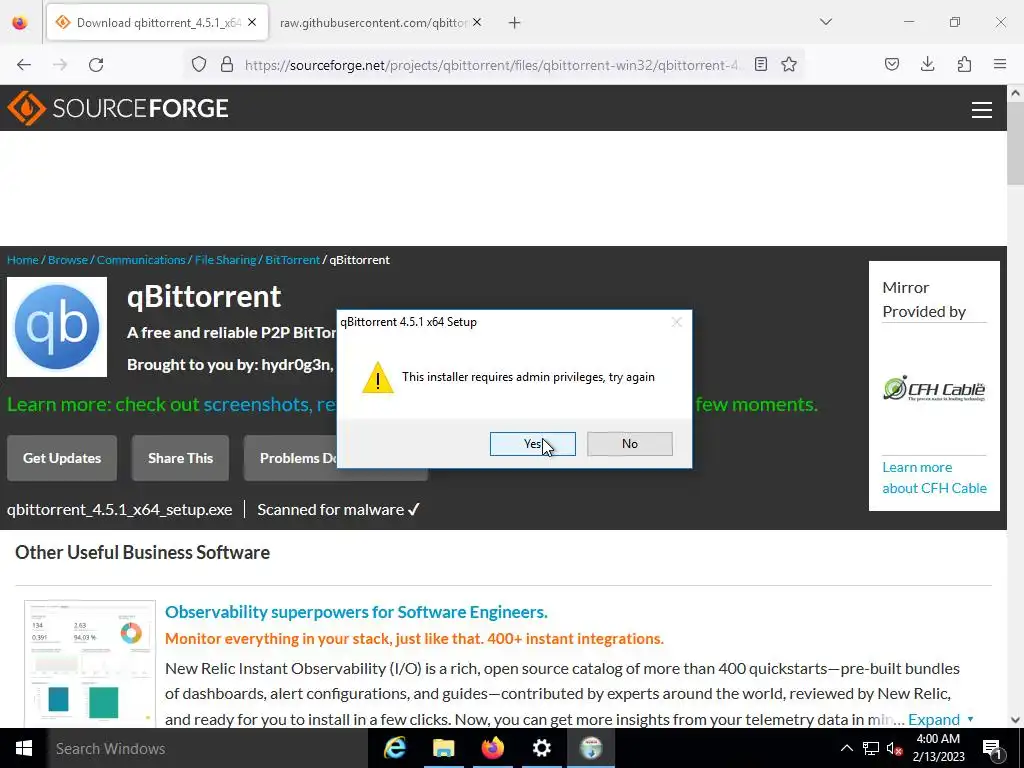Image resolution: width=1024 pixels, height=768 pixels.
Task: Open a new tab with the plus button
Action: [515, 23]
